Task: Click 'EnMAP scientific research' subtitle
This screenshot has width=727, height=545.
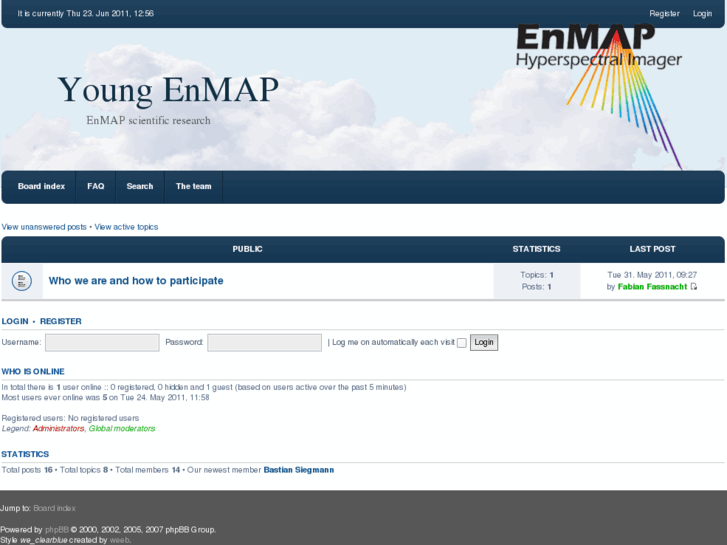Action: (x=148, y=120)
